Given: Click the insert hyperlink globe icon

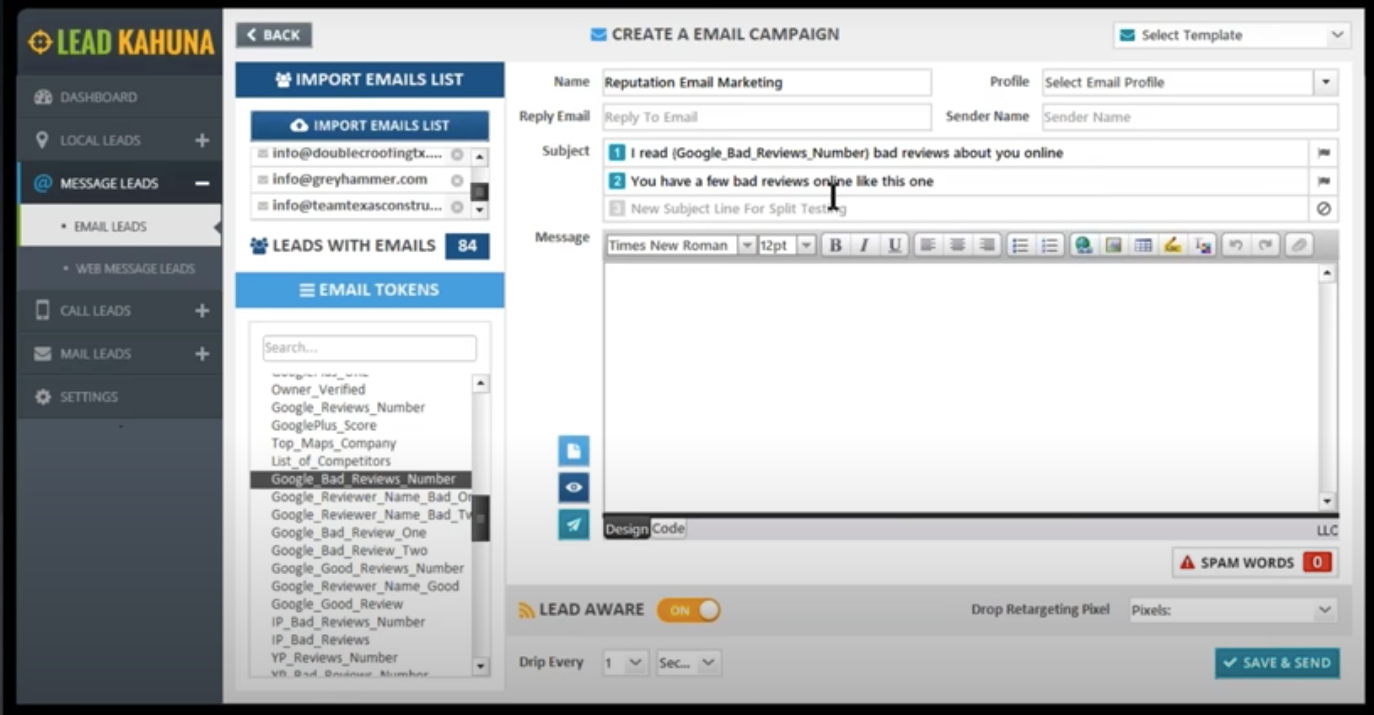Looking at the screenshot, I should coord(1082,246).
